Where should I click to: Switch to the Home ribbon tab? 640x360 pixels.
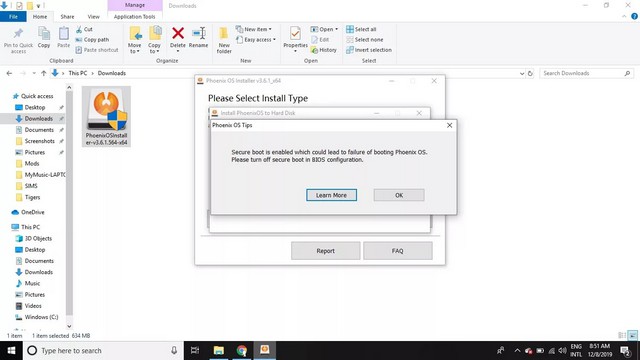point(40,17)
